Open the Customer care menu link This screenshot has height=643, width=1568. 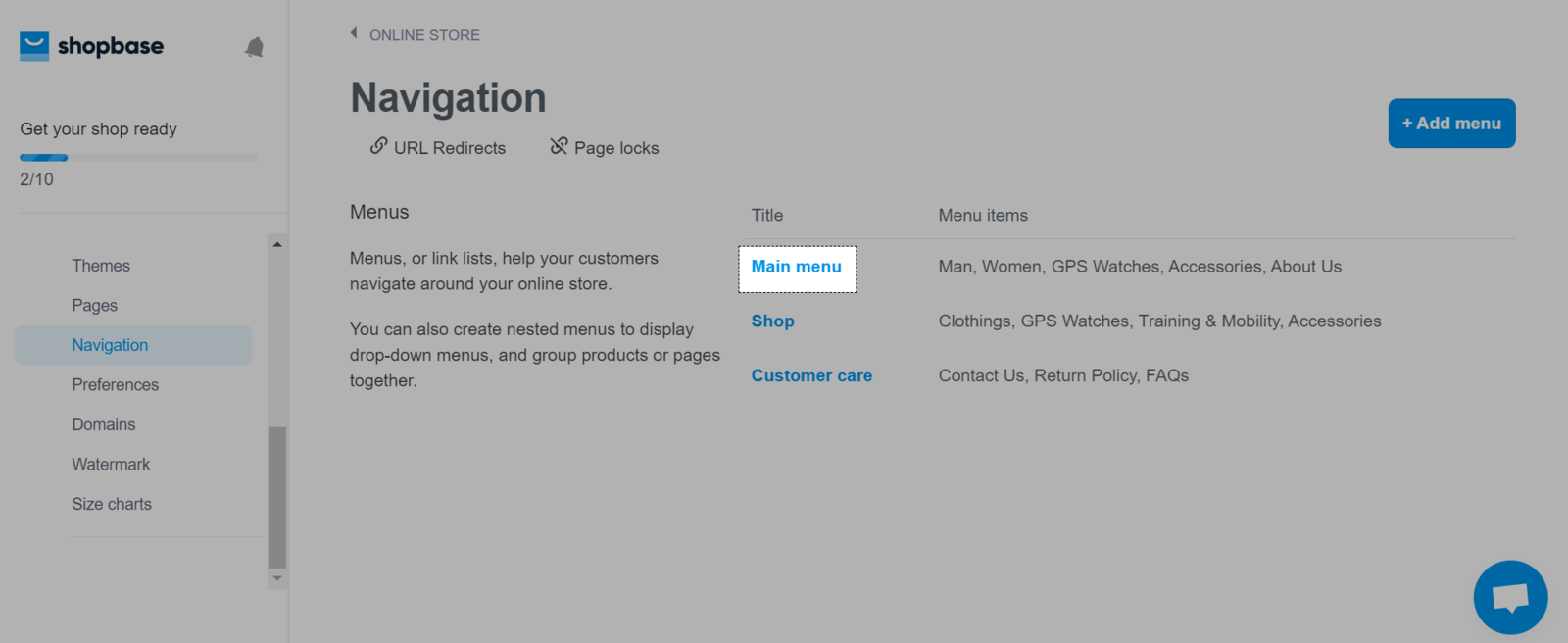click(811, 375)
